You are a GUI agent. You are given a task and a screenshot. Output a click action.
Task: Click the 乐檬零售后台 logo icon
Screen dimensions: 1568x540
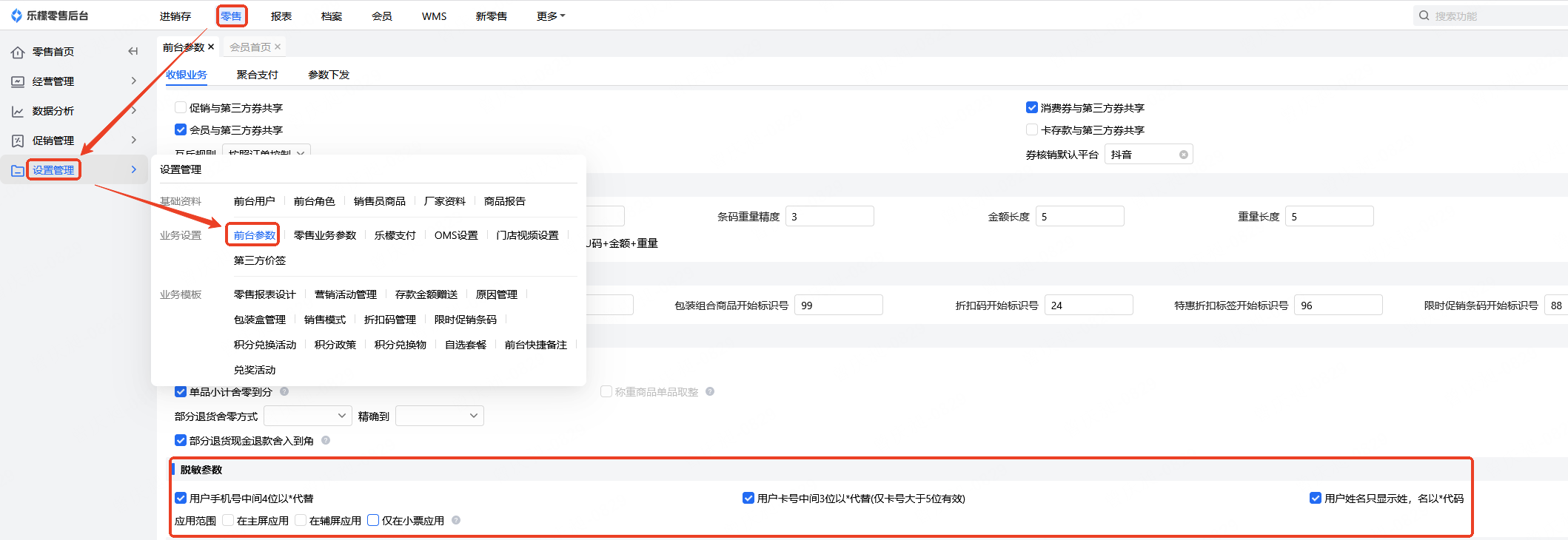[16, 16]
